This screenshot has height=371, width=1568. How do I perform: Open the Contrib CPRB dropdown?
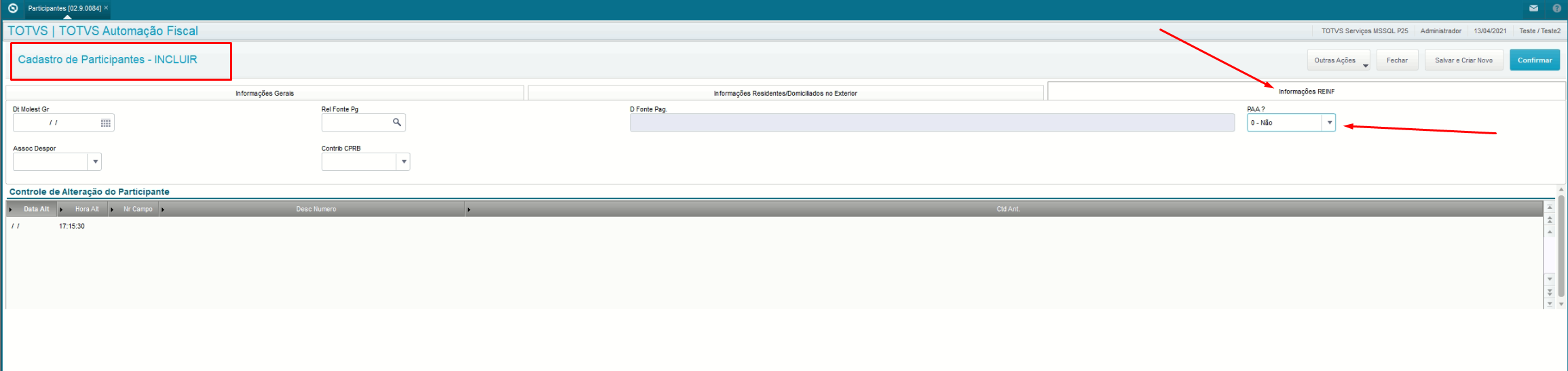pyautogui.click(x=404, y=161)
